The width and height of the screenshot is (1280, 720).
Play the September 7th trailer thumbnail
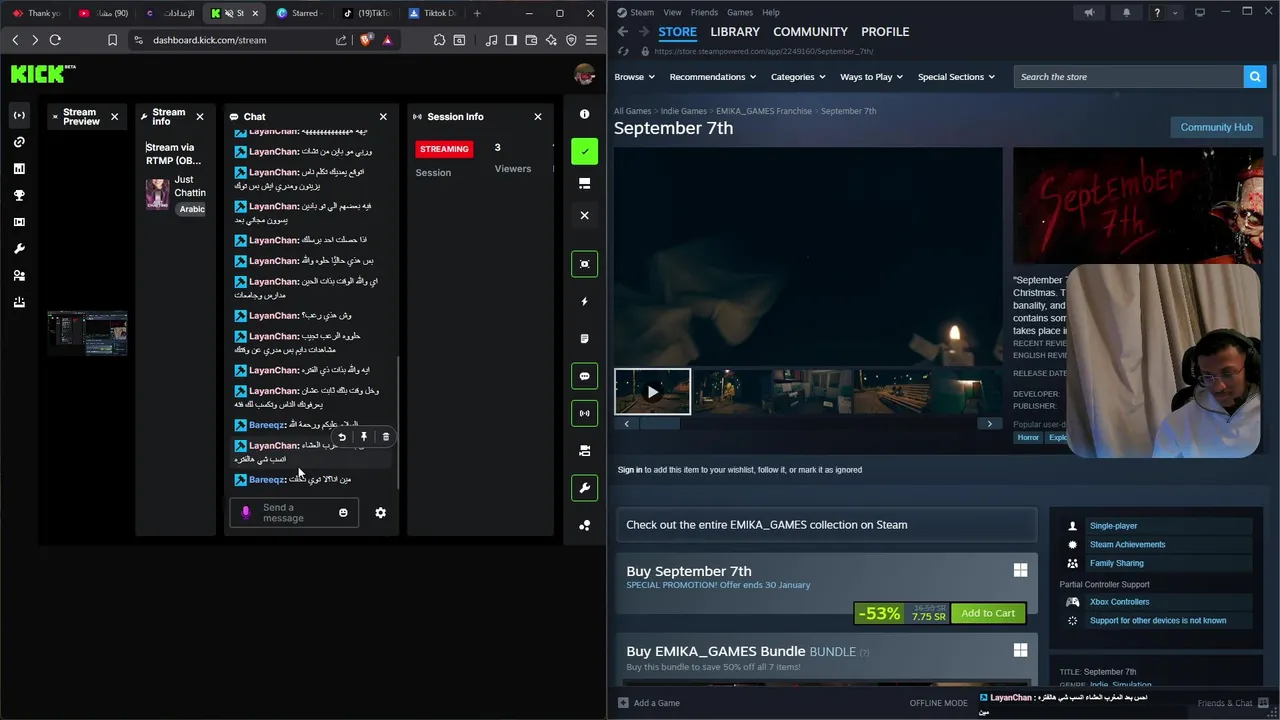tap(652, 392)
